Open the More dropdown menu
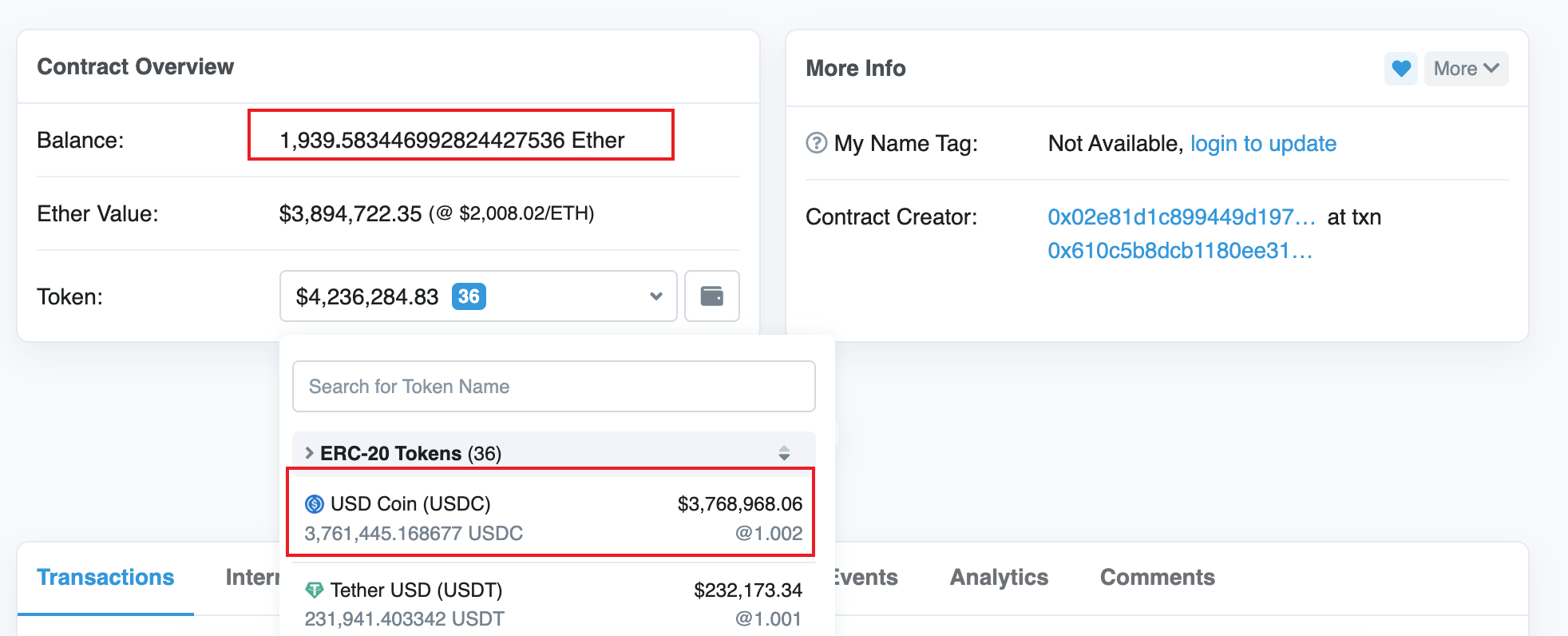The image size is (1568, 636). 1467,69
